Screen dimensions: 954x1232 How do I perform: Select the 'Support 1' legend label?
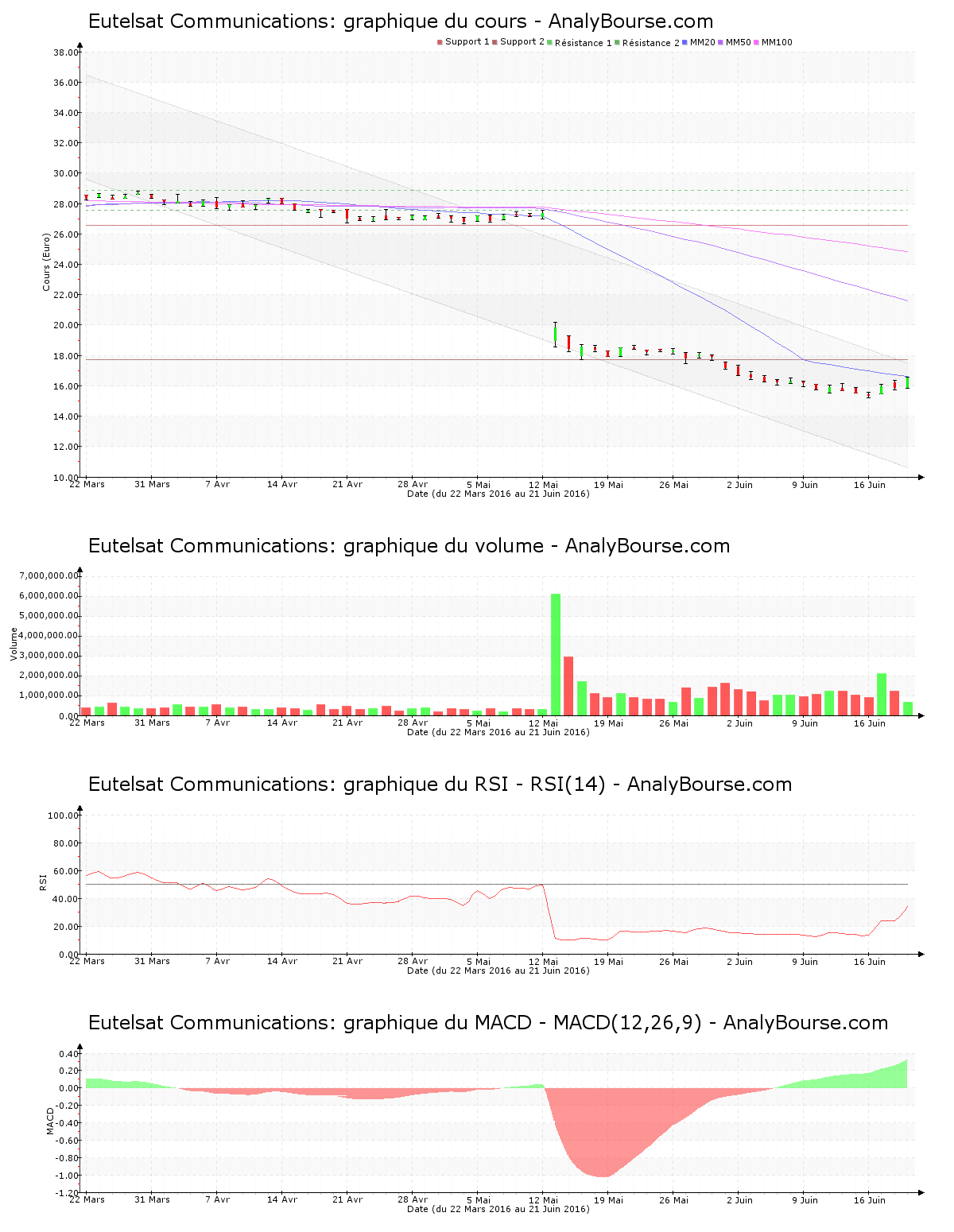click(x=467, y=42)
